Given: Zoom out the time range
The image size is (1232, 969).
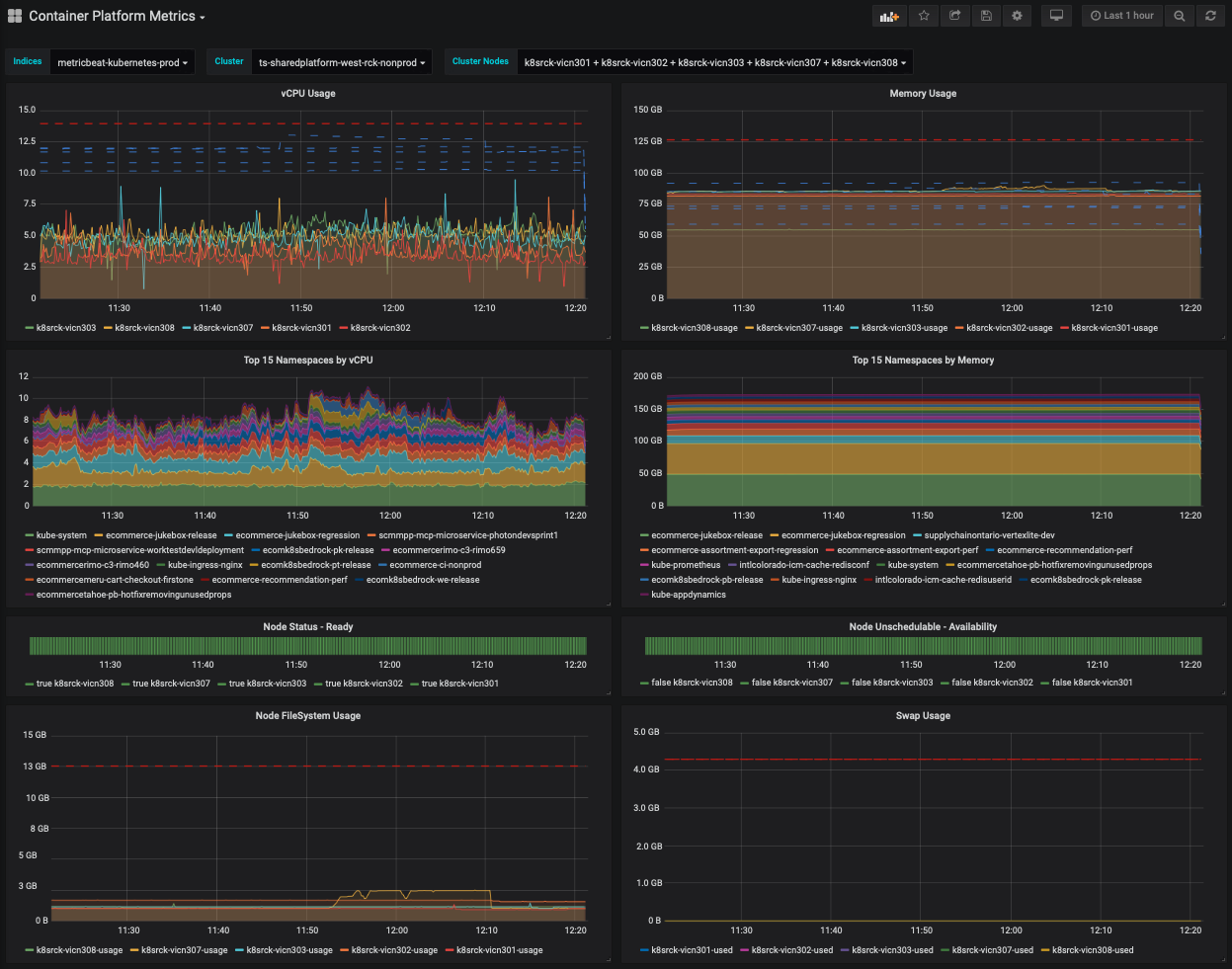Looking at the screenshot, I should [1180, 16].
